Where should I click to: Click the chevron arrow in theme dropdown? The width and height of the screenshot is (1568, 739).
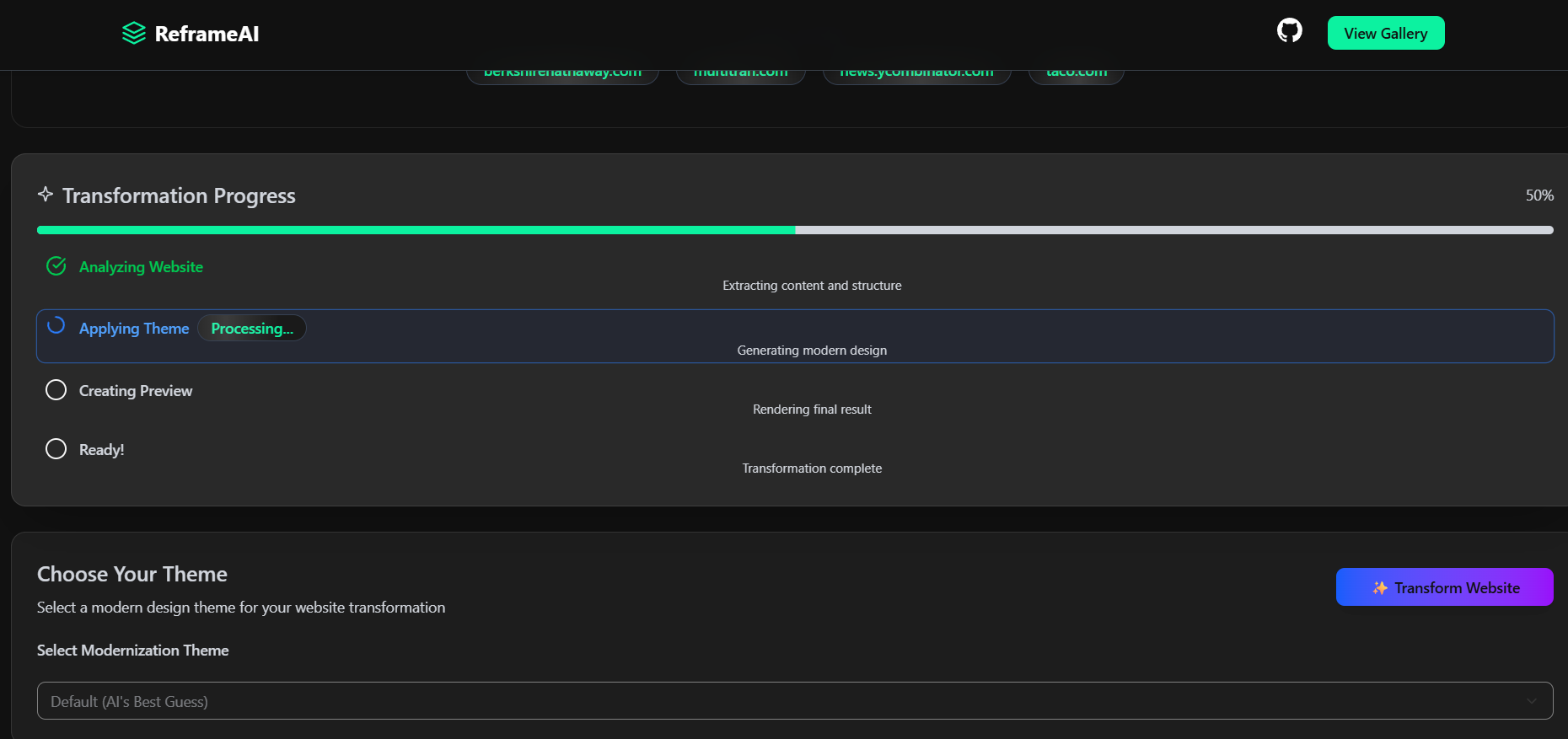1532,701
